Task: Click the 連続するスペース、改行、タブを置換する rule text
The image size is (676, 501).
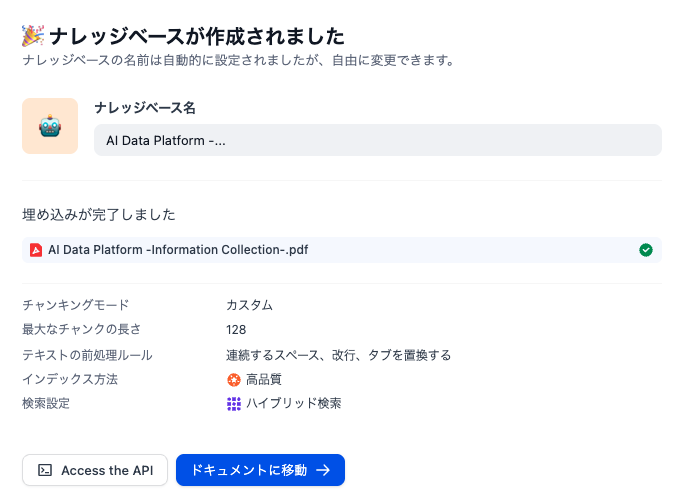Action: point(338,354)
